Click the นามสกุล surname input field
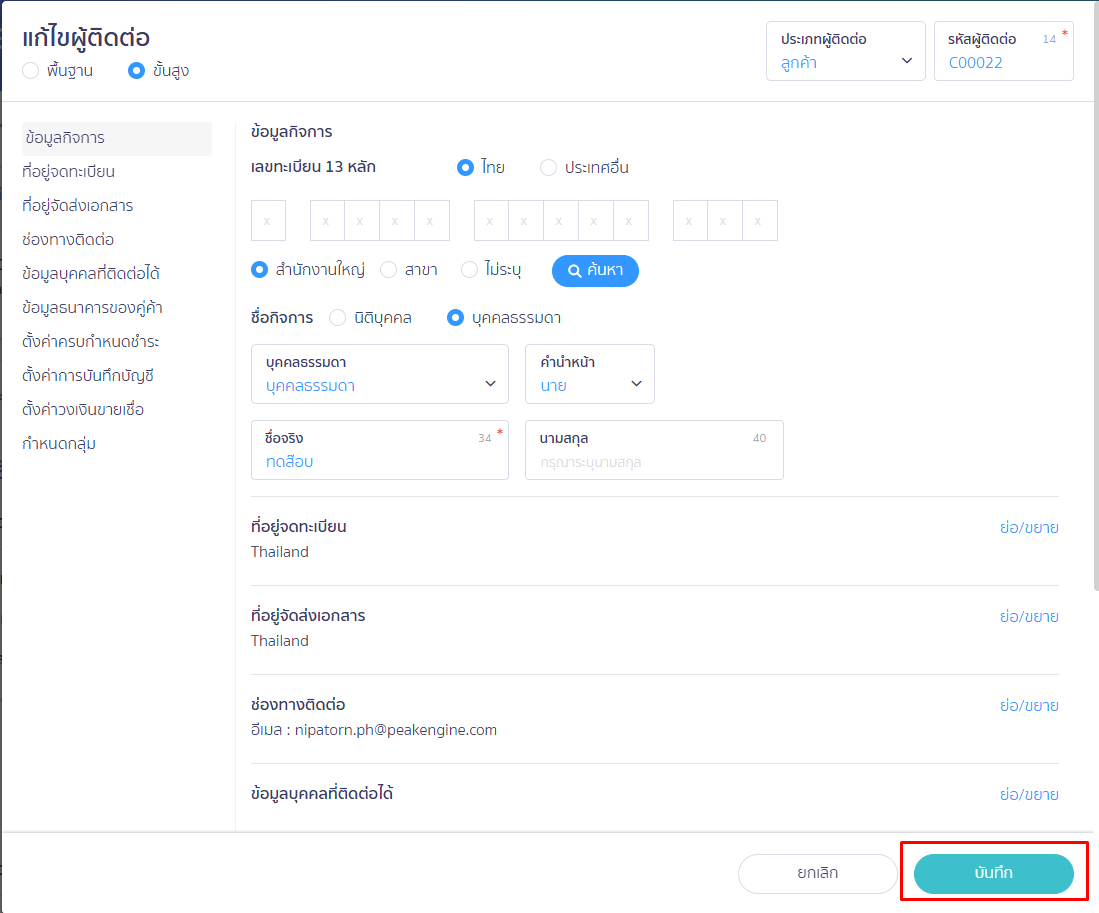This screenshot has width=1099, height=913. point(653,462)
